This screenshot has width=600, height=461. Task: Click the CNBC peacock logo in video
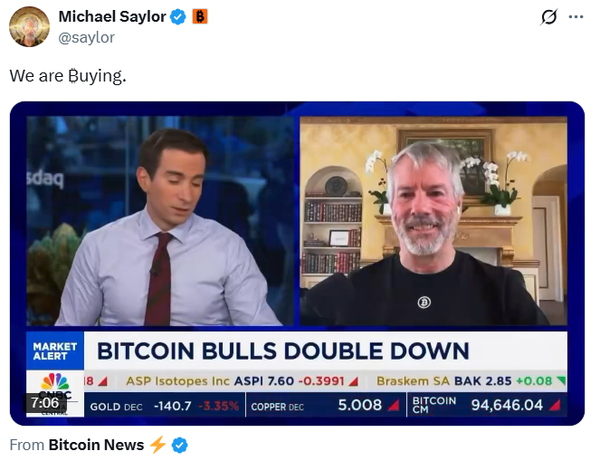55,381
